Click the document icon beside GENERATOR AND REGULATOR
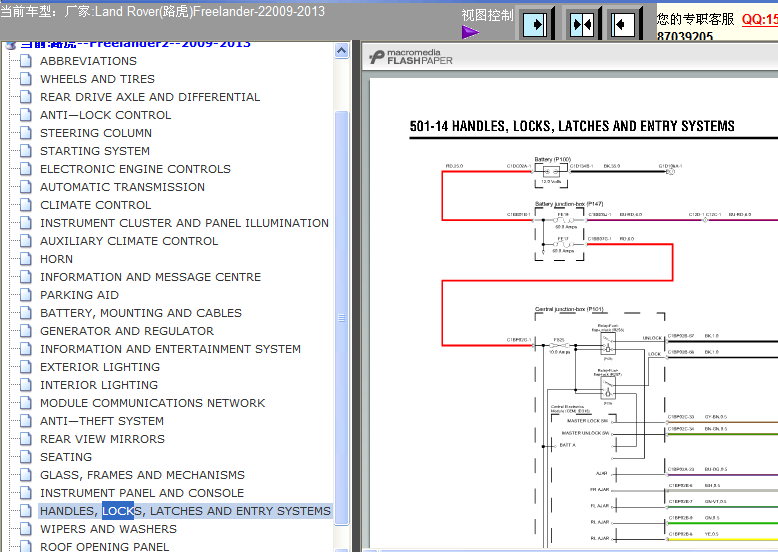Image resolution: width=778 pixels, height=552 pixels. [x=26, y=331]
